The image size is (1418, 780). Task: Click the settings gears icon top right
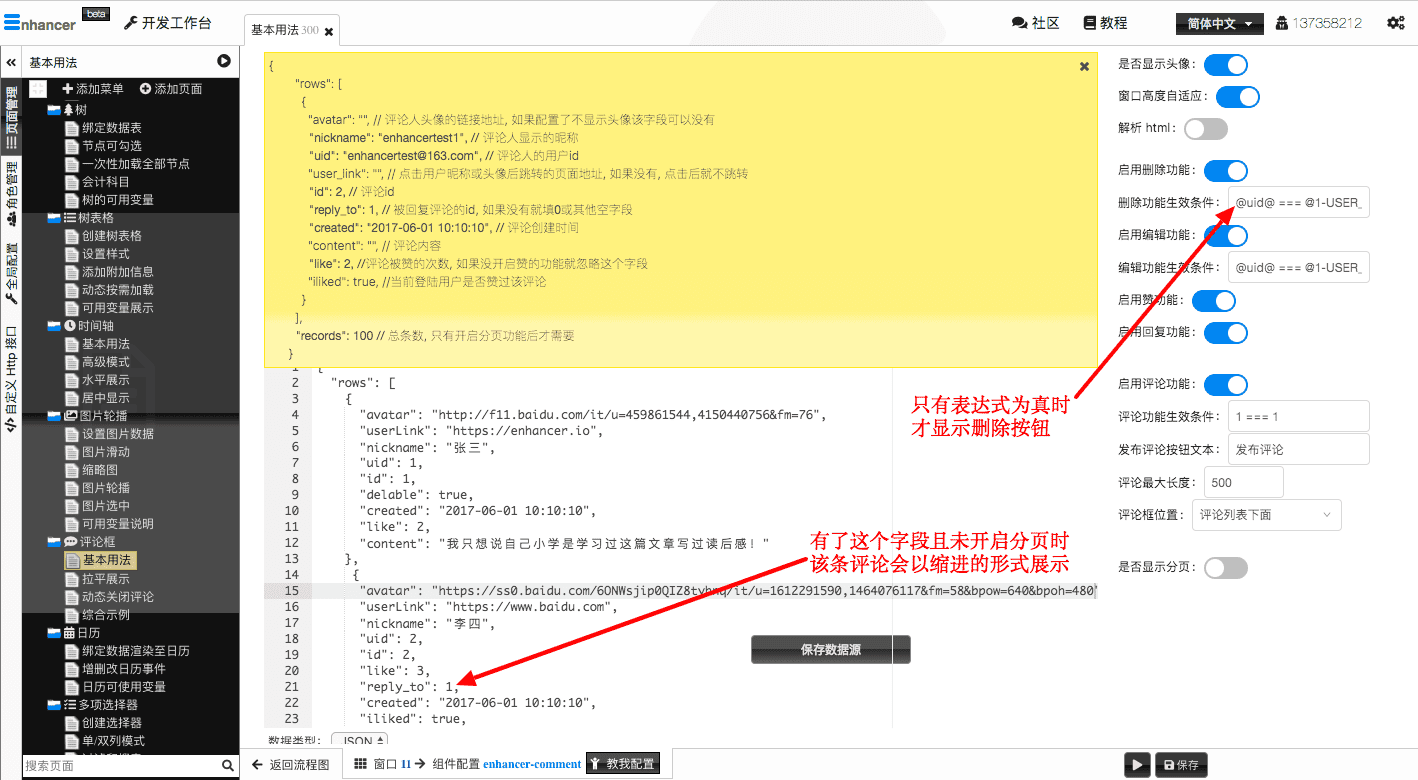(x=1395, y=23)
